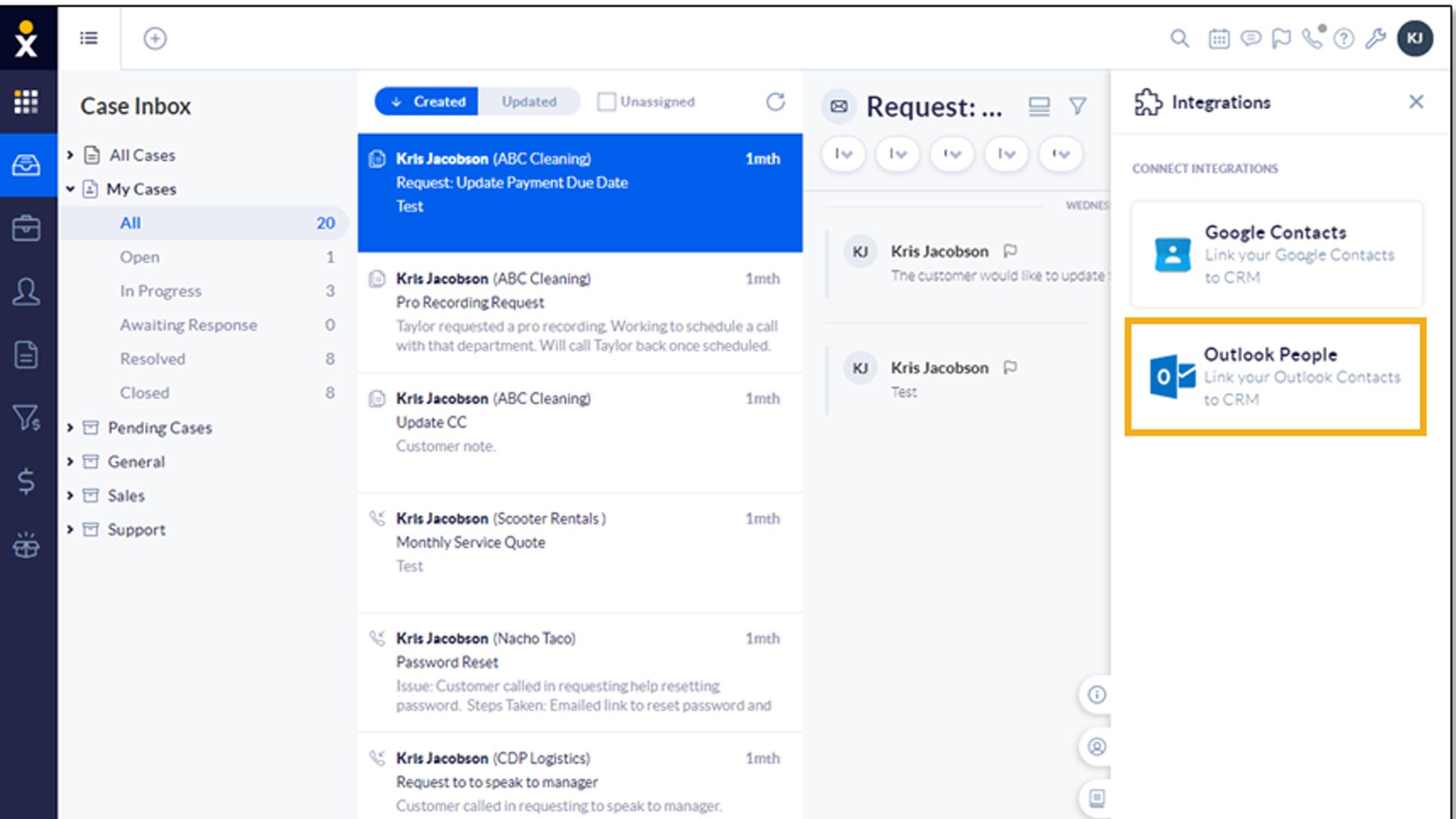This screenshot has width=1456, height=819.
Task: Select In Progress cases filter
Action: [x=203, y=291]
